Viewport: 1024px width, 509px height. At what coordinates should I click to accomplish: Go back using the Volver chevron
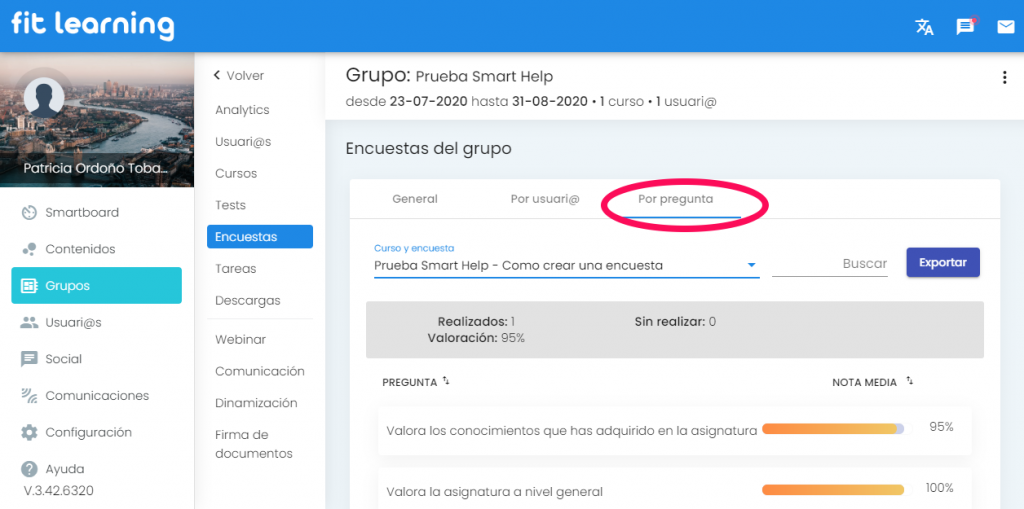tap(216, 76)
